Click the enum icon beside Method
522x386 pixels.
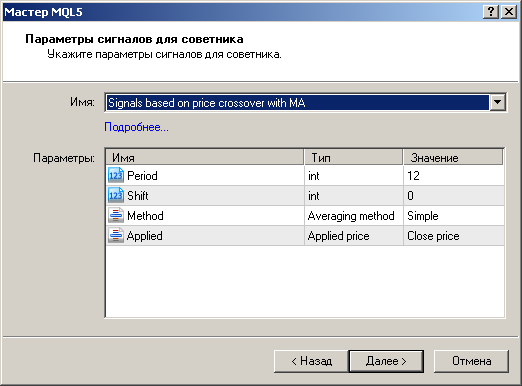116,215
